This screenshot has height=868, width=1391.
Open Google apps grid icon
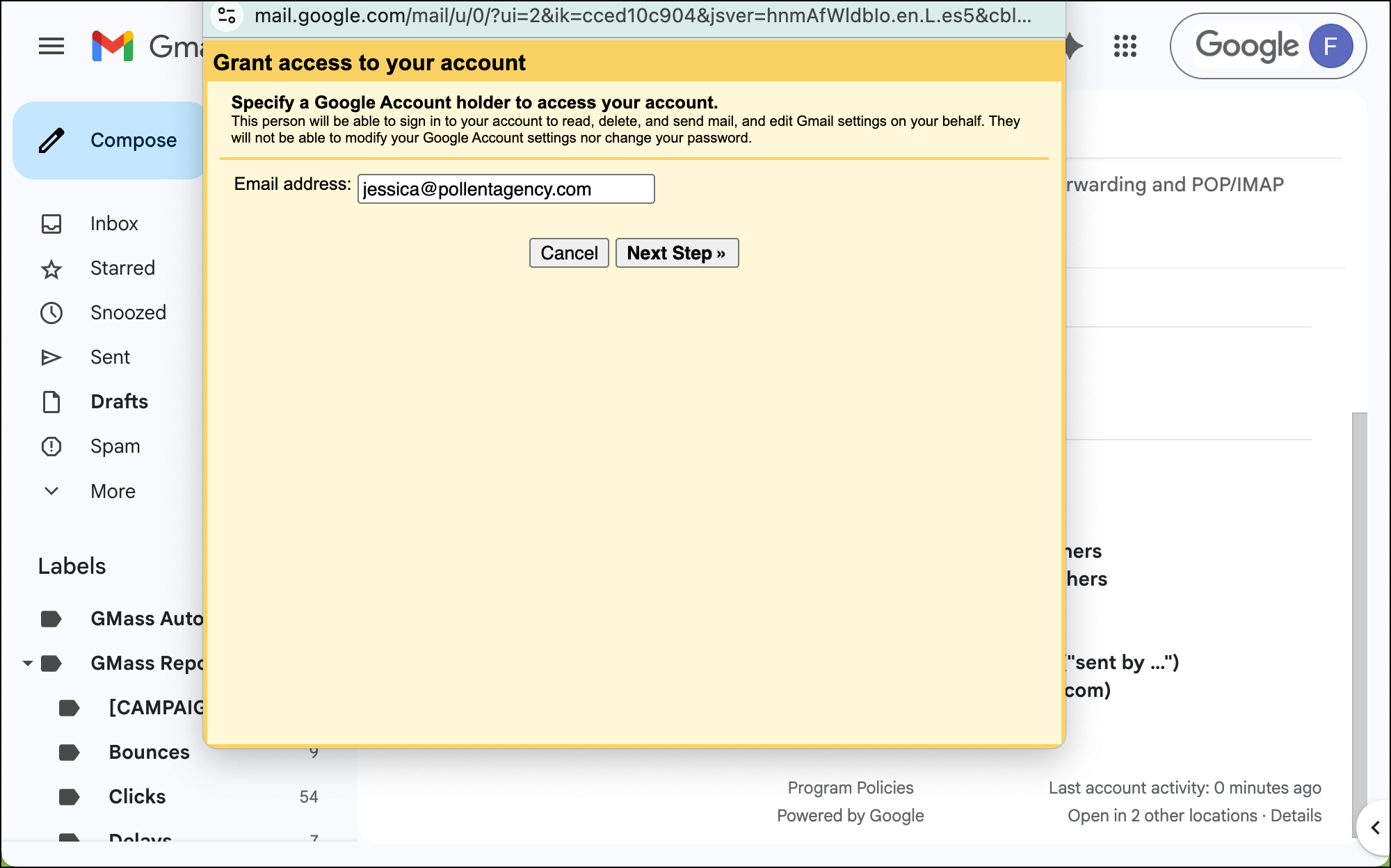pos(1125,47)
